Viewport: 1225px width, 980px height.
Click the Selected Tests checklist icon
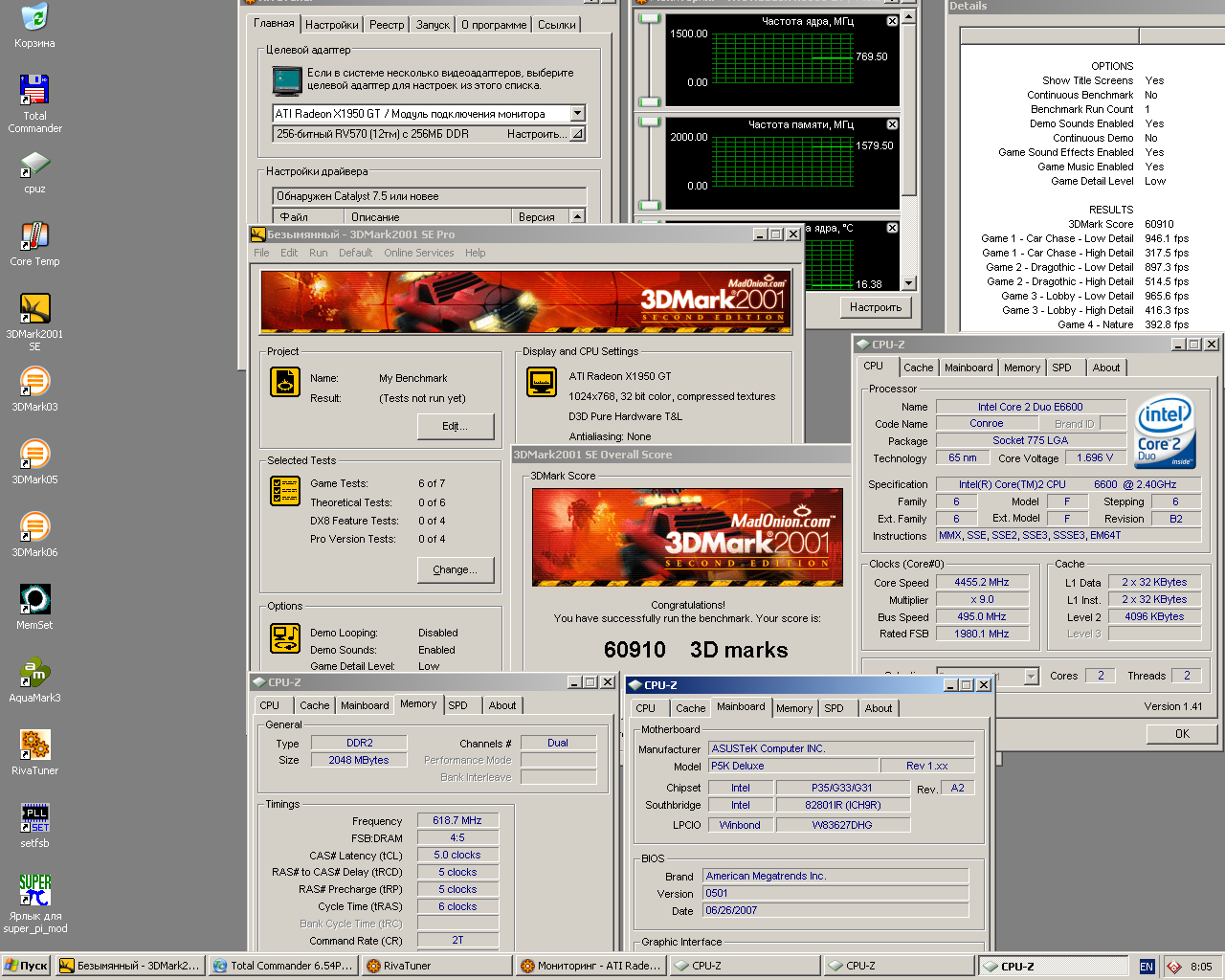click(285, 491)
